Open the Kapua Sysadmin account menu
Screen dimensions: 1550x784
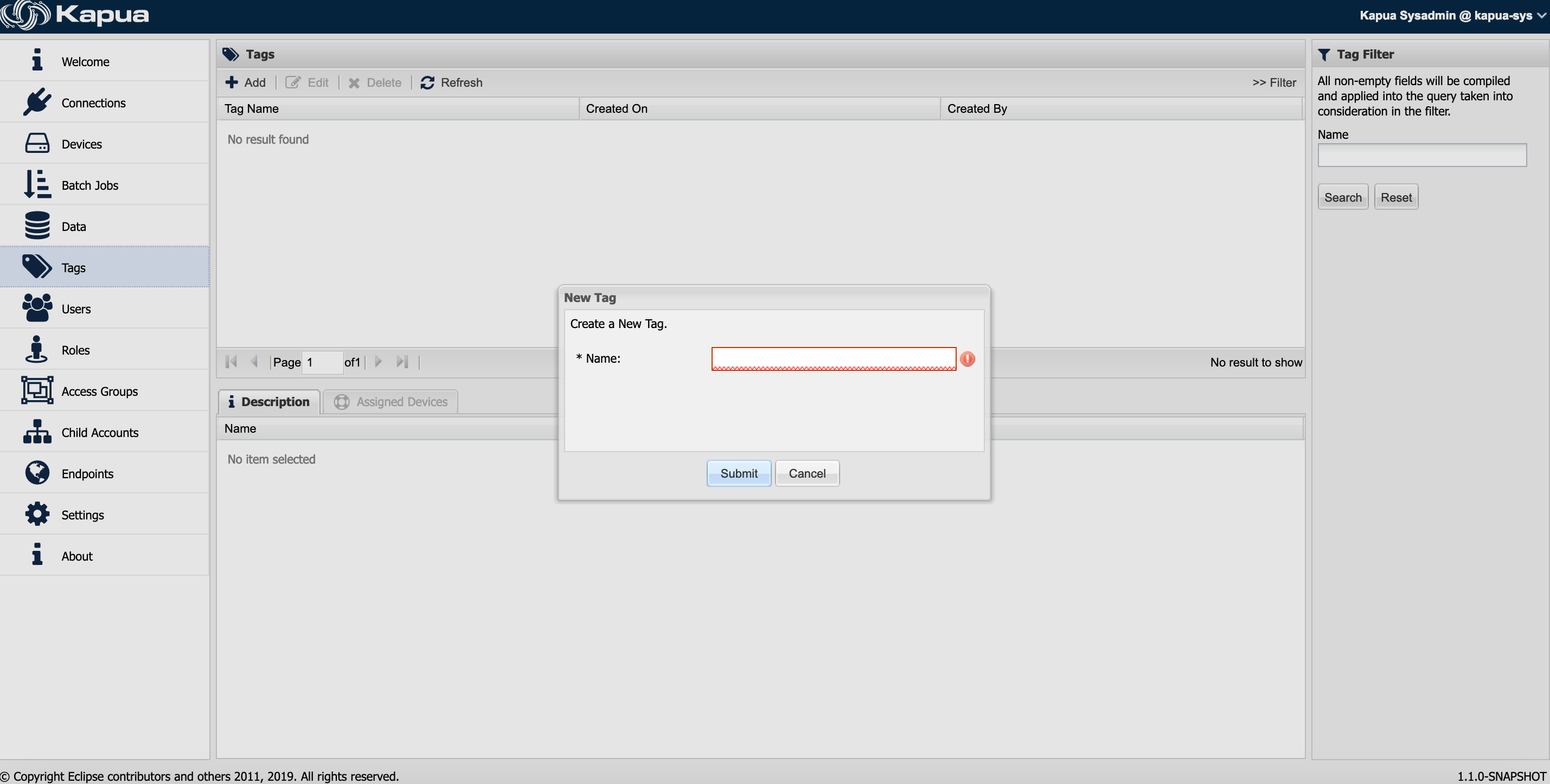(x=1446, y=15)
